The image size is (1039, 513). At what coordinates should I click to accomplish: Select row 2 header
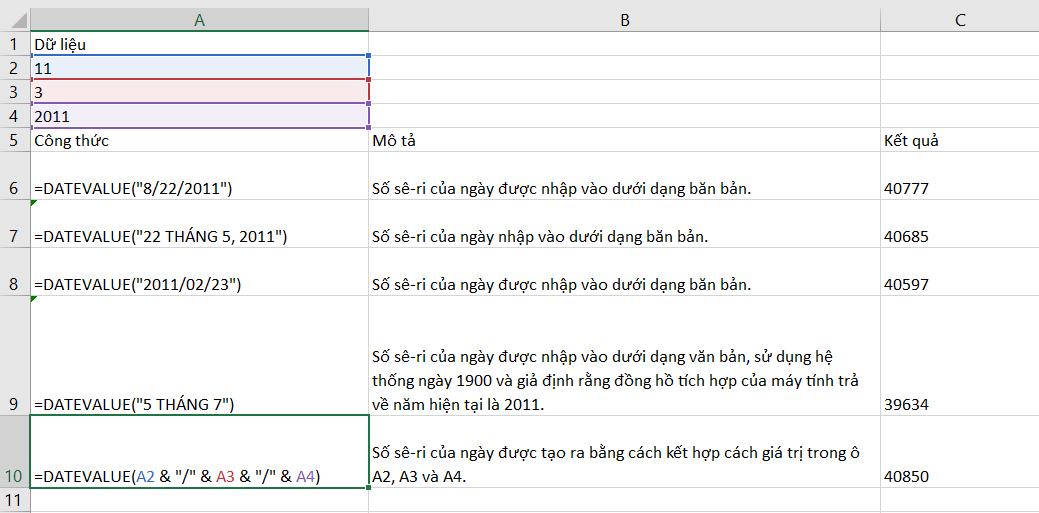[x=15, y=68]
